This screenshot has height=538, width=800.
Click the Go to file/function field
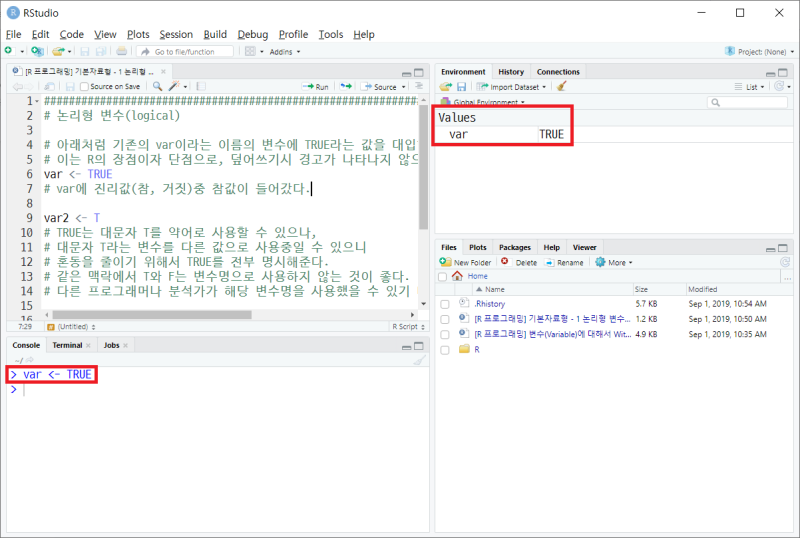click(185, 52)
